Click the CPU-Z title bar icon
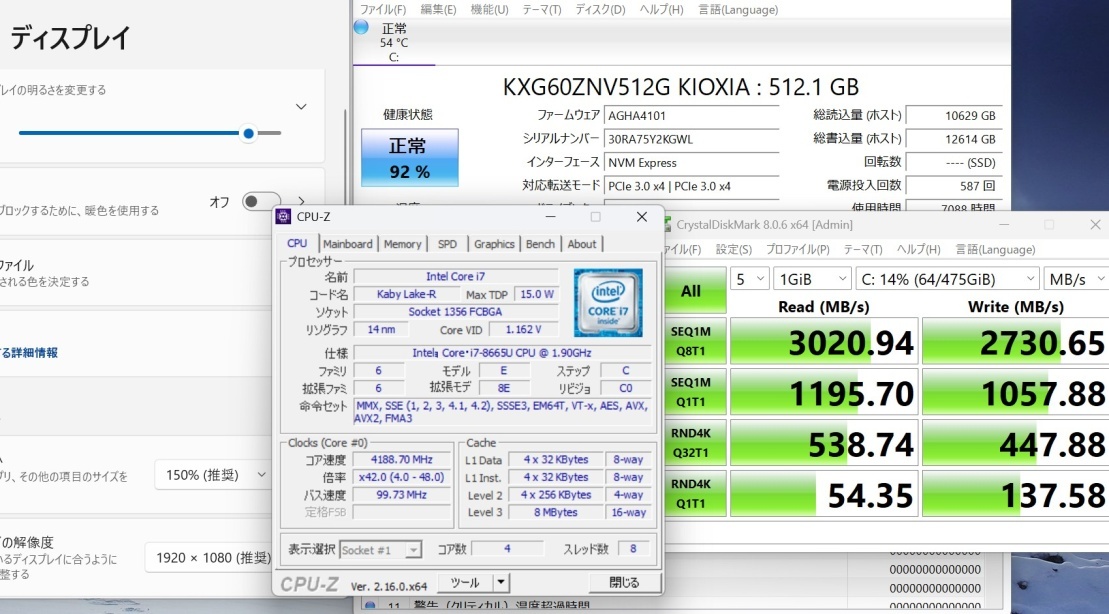Screen dimensions: 1109x614 click(285, 216)
